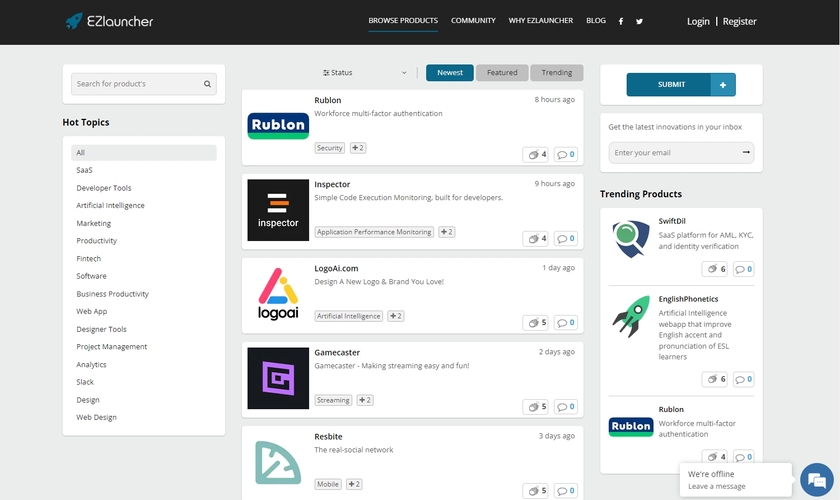The image size is (840, 500).
Task: Open Why EZlauncher page
Action: tap(541, 20)
